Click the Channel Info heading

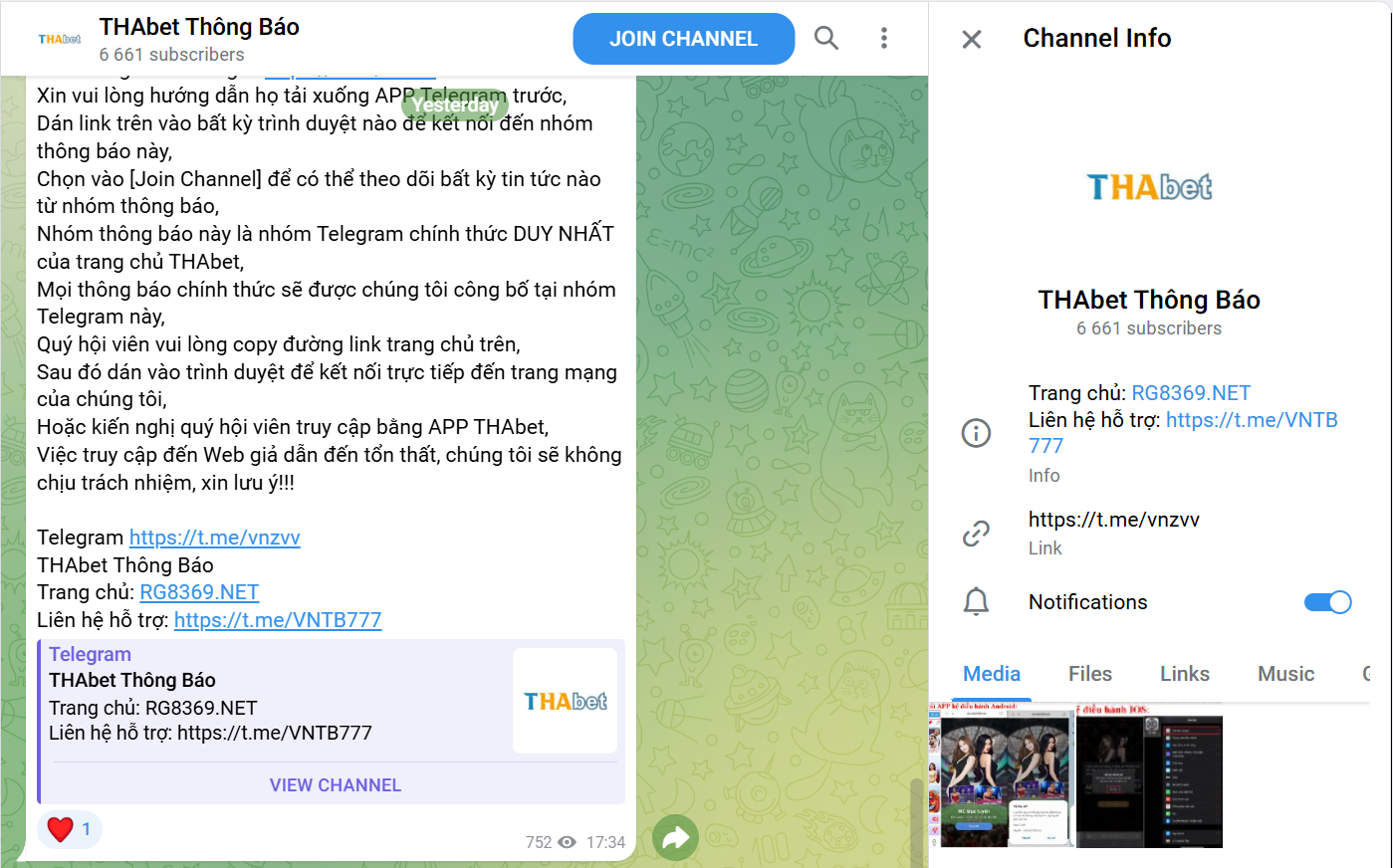pyautogui.click(x=1097, y=38)
